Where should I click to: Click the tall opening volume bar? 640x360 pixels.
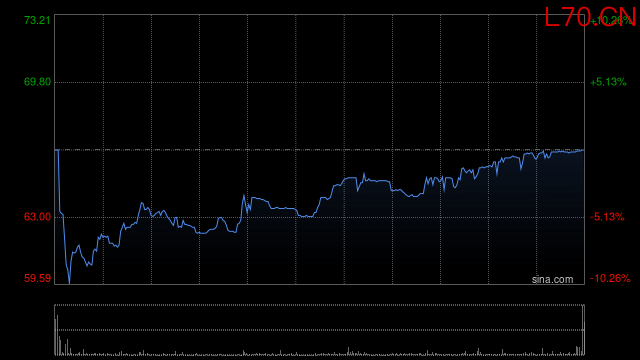[57, 335]
